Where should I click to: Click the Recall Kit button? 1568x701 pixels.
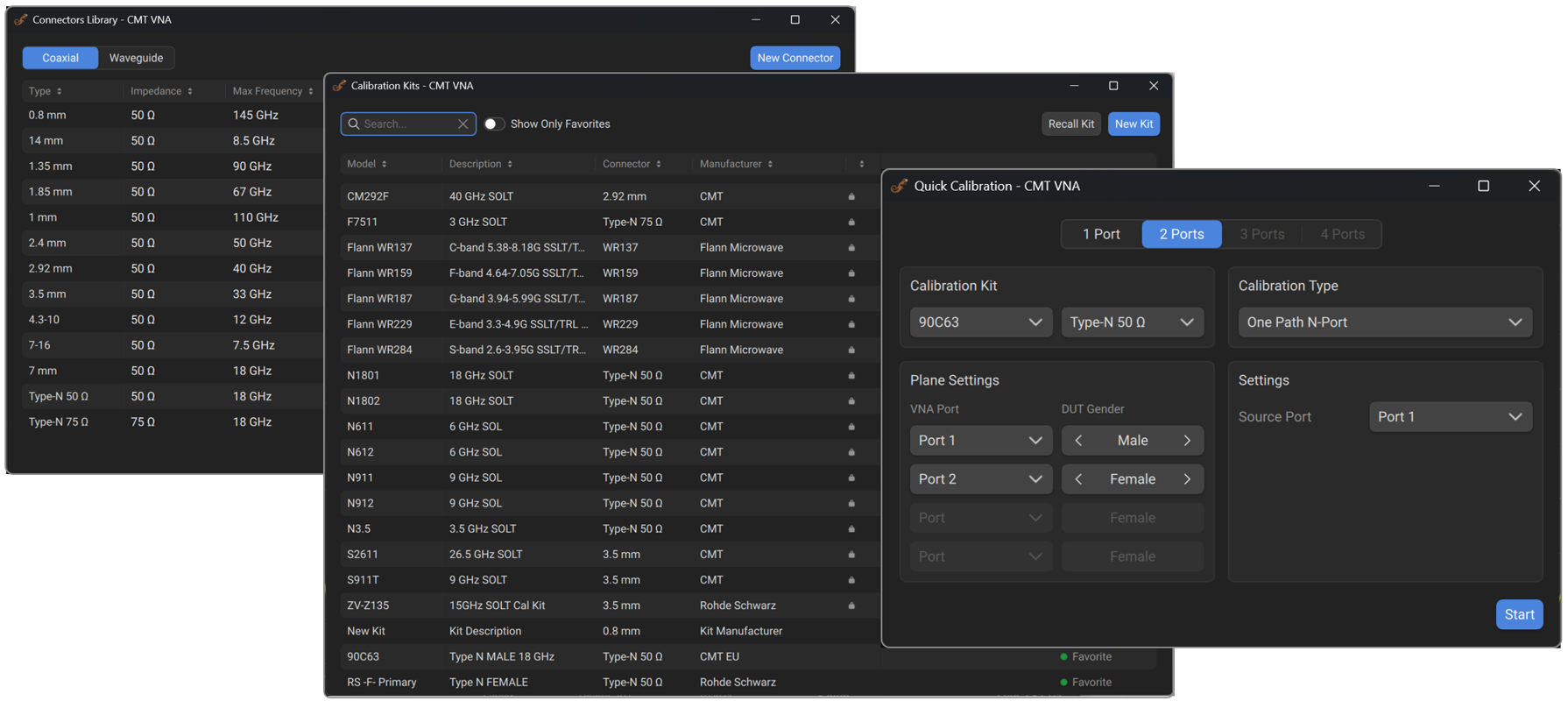coord(1070,124)
